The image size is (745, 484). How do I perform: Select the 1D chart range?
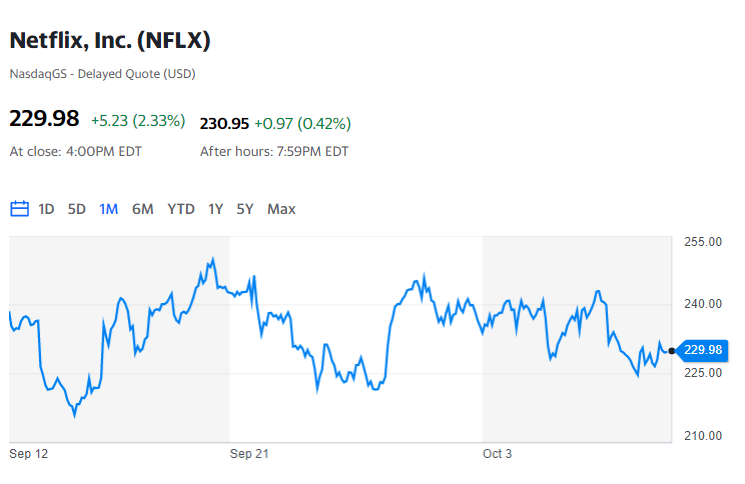point(46,209)
